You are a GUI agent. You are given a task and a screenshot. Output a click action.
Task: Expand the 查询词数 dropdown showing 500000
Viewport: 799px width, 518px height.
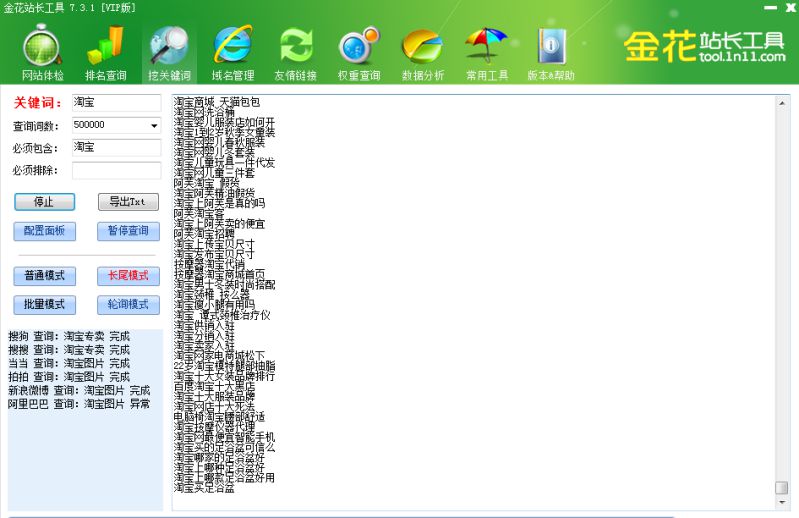click(x=154, y=125)
